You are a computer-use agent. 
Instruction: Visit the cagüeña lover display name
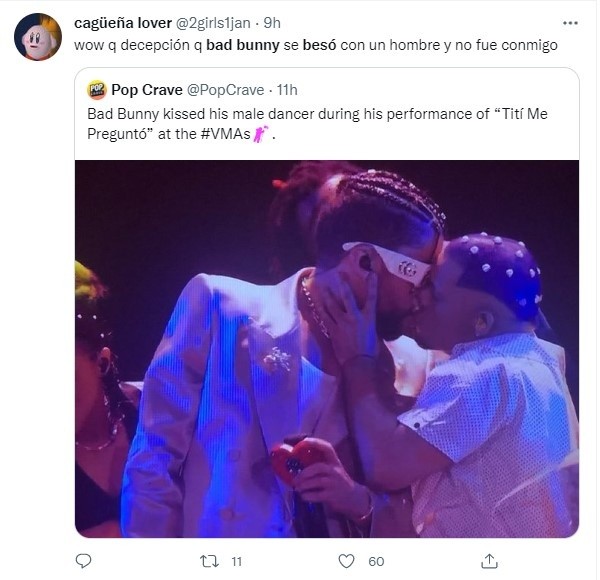tap(122, 23)
